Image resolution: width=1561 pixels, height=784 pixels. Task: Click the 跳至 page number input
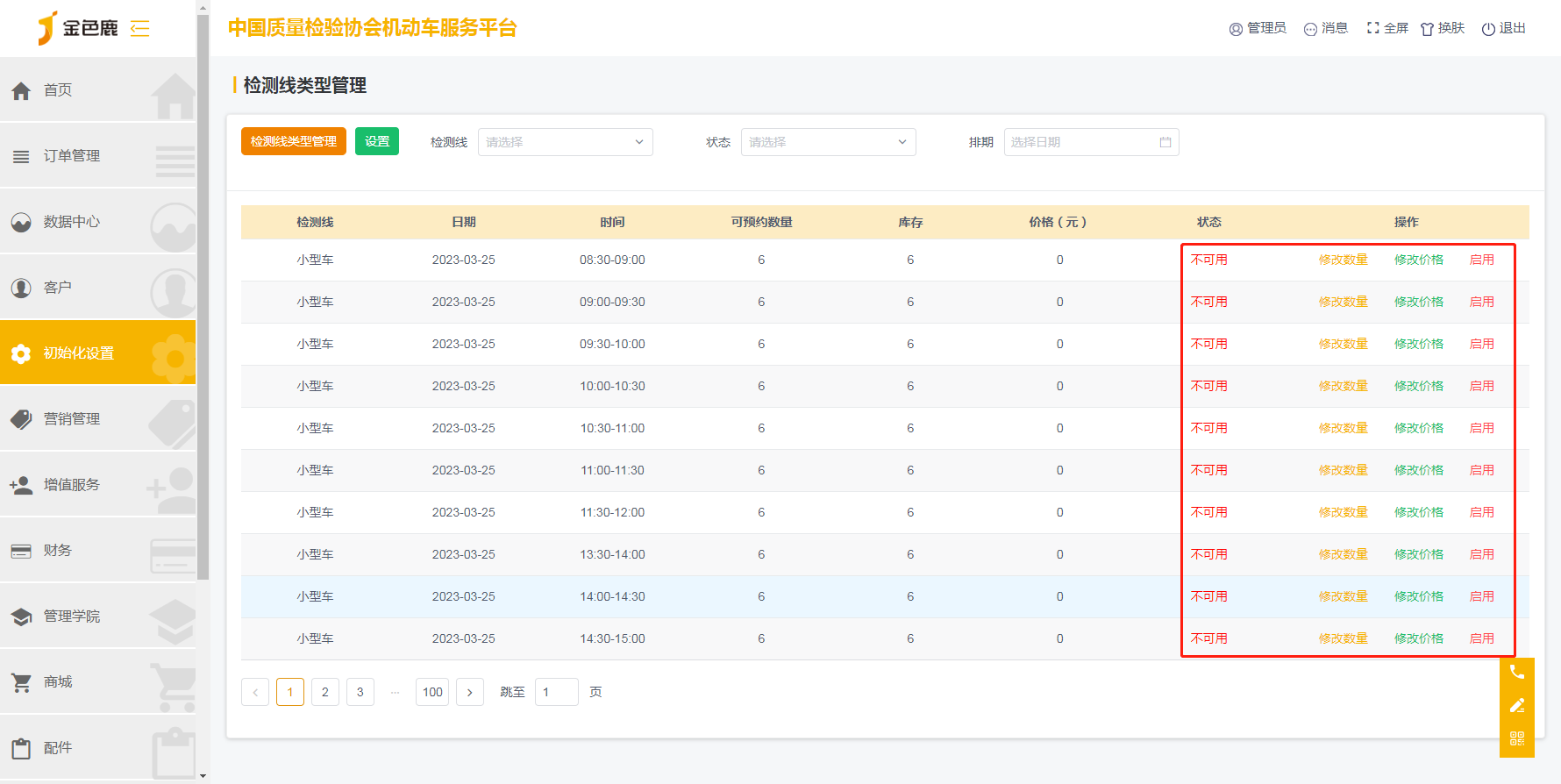pos(557,692)
